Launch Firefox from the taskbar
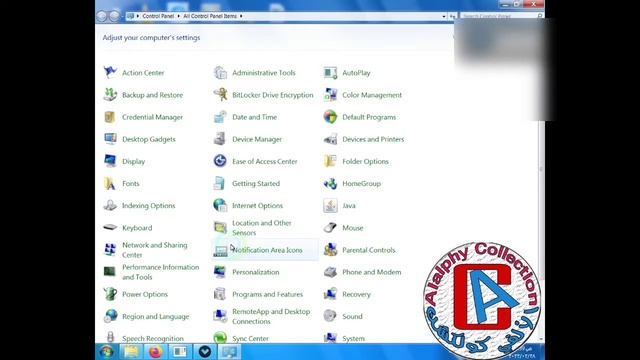The image size is (640, 360). pos(155,352)
